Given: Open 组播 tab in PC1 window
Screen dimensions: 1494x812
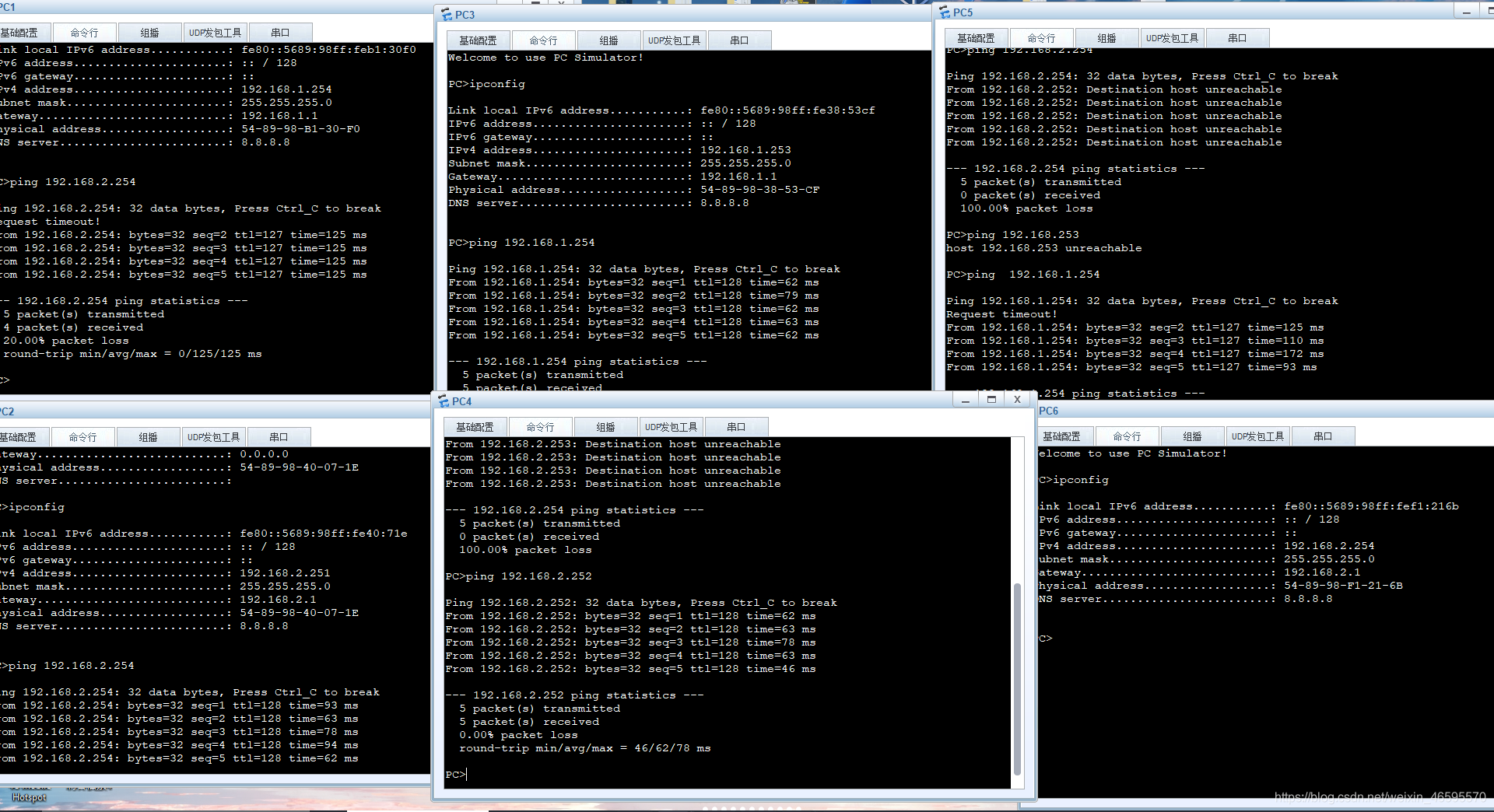Looking at the screenshot, I should point(150,33).
